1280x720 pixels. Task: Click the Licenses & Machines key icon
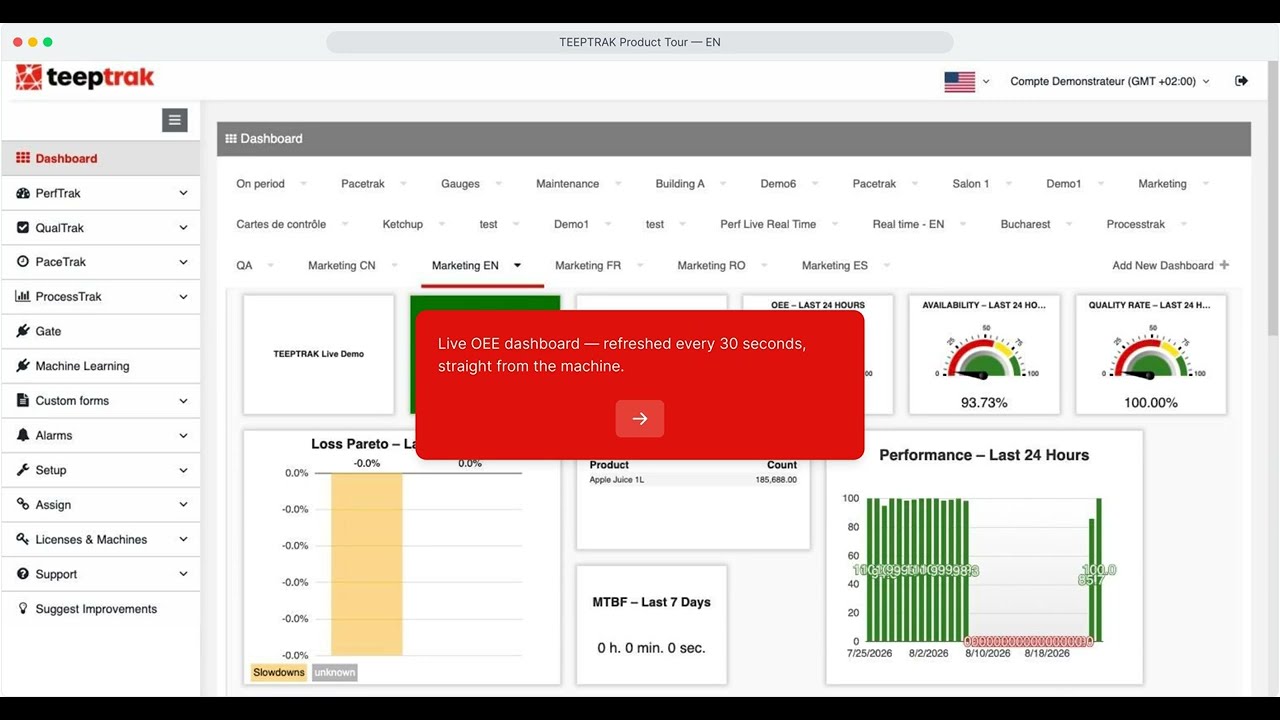(x=23, y=539)
